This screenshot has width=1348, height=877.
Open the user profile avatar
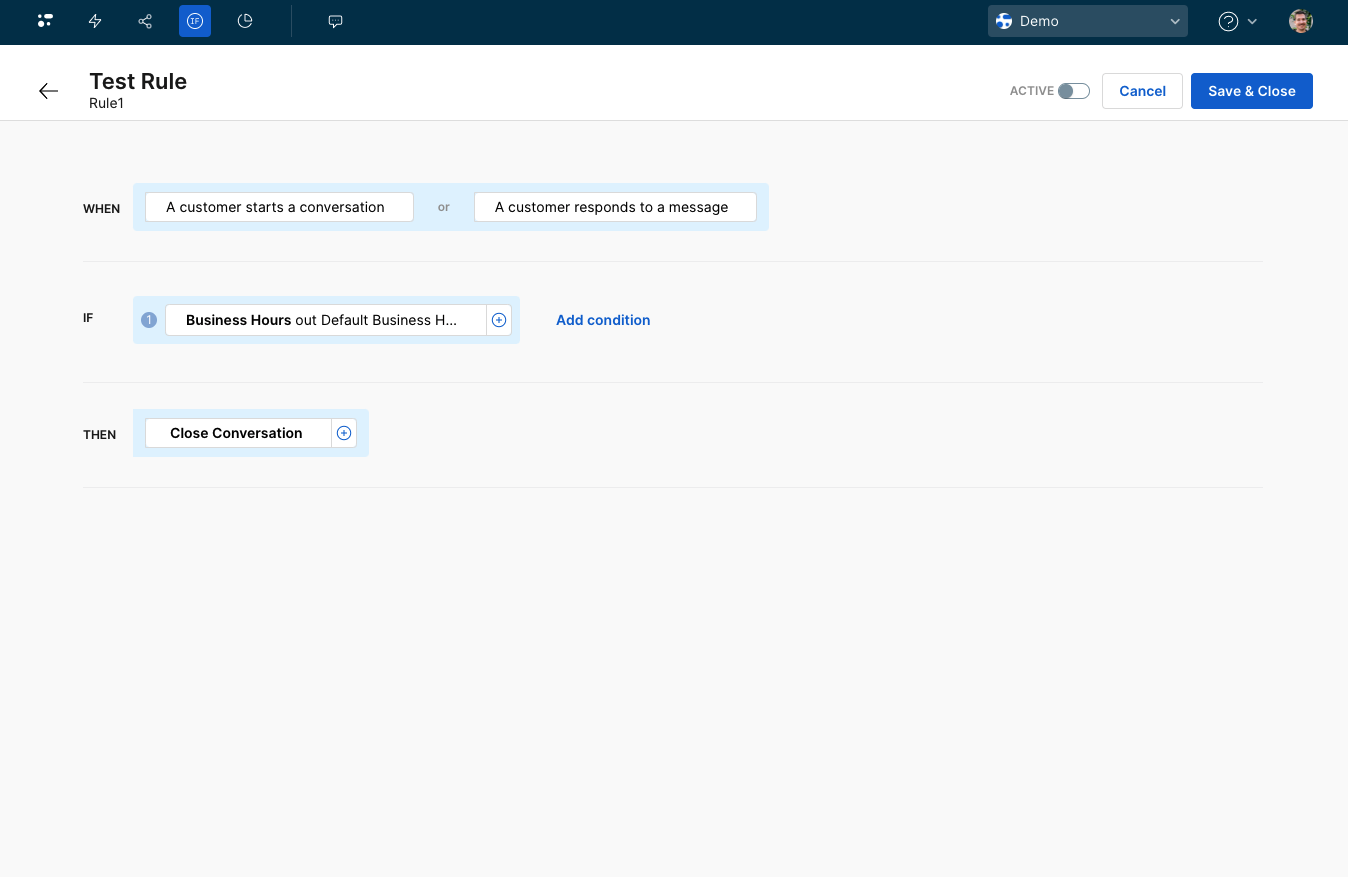point(1300,21)
